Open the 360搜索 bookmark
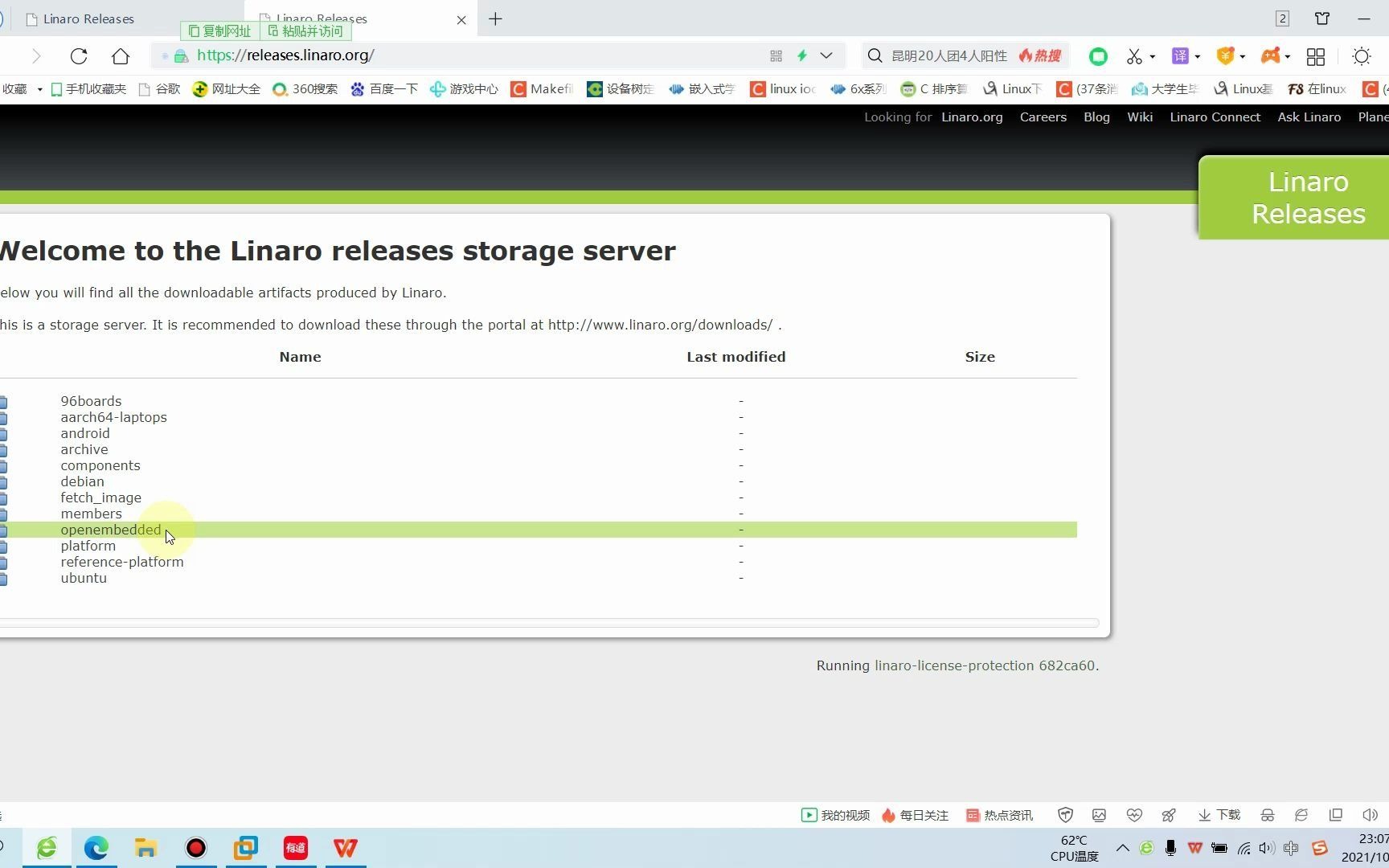The image size is (1389, 868). pyautogui.click(x=305, y=89)
